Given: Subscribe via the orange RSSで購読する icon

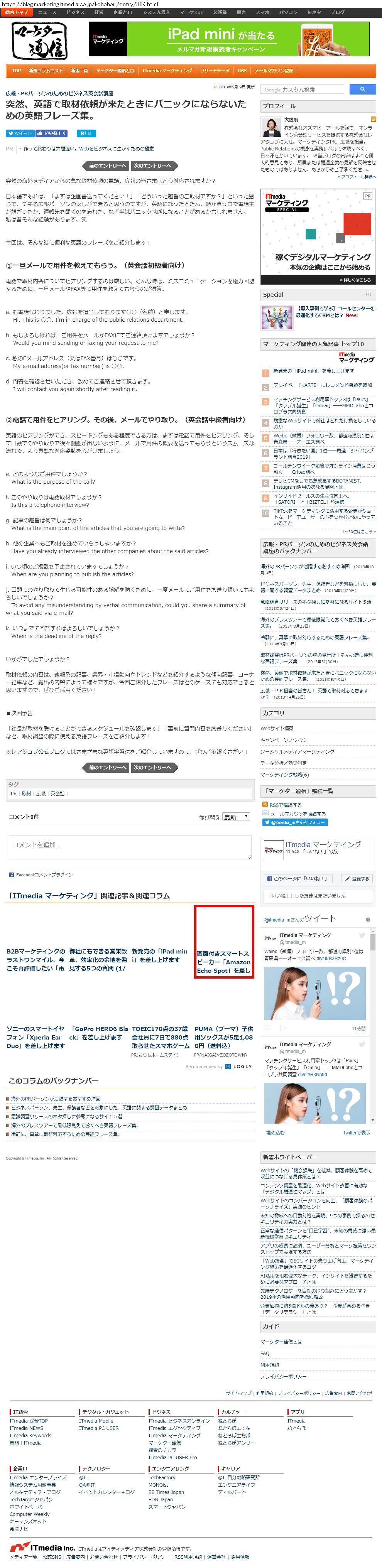Looking at the screenshot, I should (265, 805).
